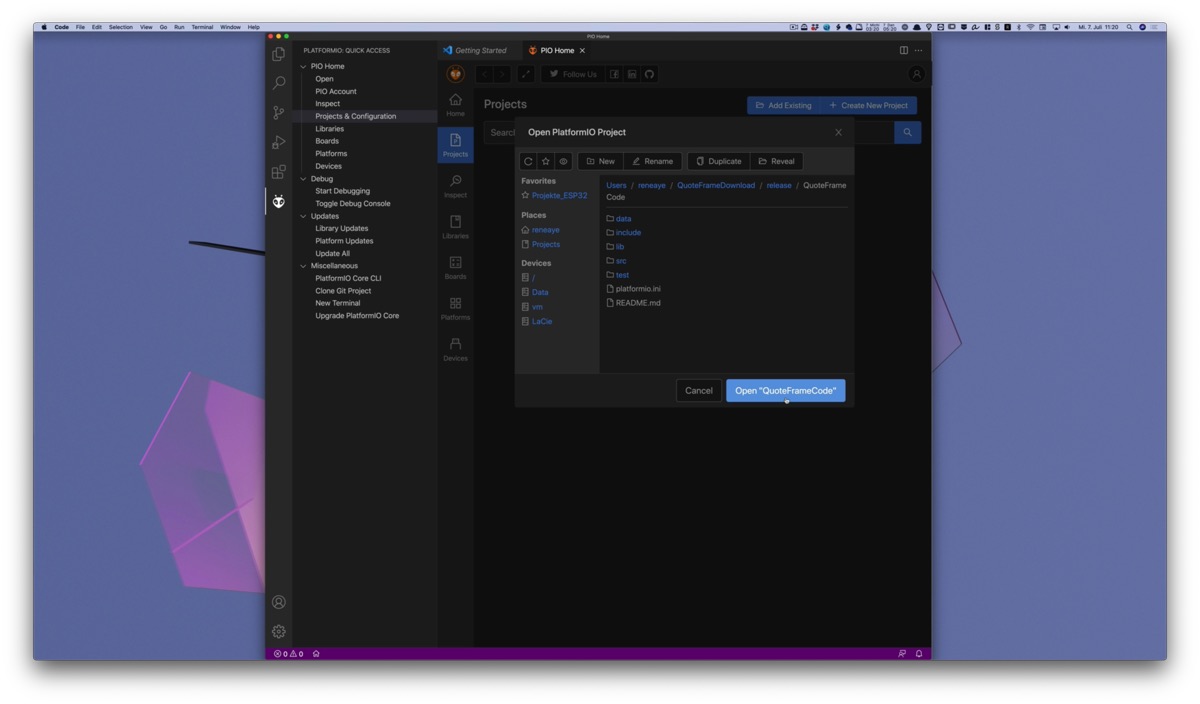This screenshot has width=1200, height=704.
Task: Toggle hidden files with the eye icon
Action: click(x=564, y=161)
